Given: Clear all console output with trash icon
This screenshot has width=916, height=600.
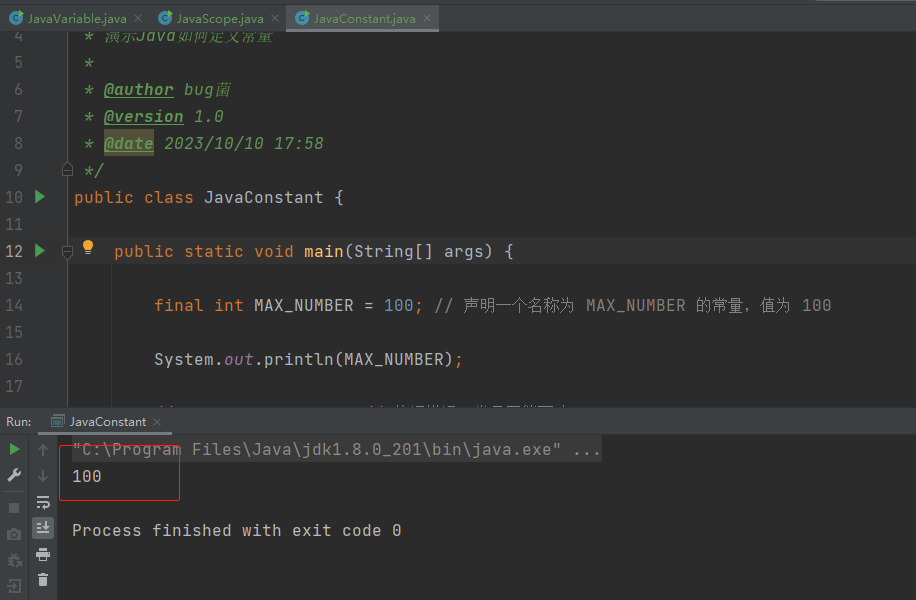Looking at the screenshot, I should click(43, 580).
